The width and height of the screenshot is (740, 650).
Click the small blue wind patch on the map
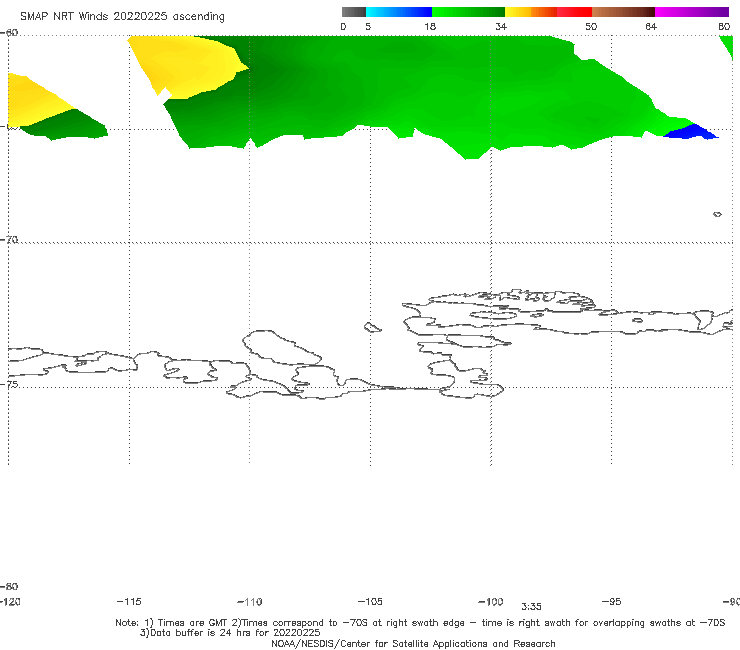coord(691,132)
